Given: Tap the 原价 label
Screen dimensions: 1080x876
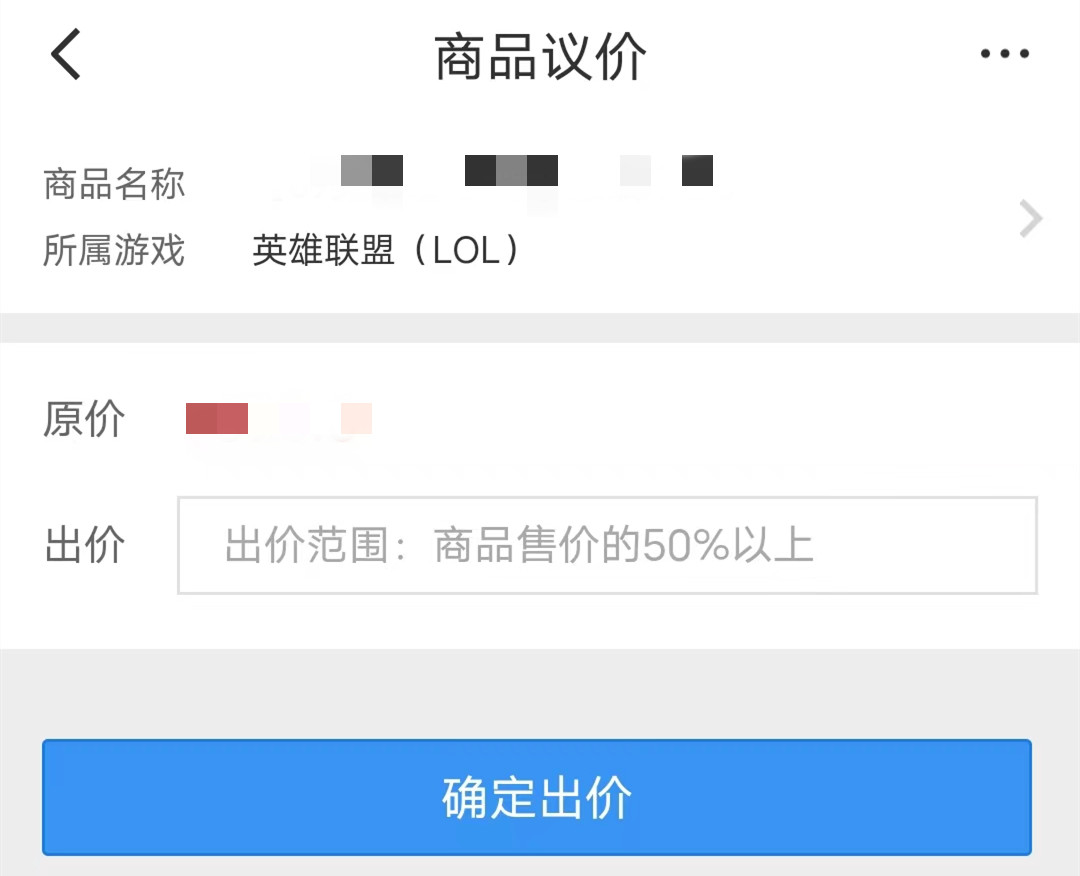Looking at the screenshot, I should [x=84, y=419].
